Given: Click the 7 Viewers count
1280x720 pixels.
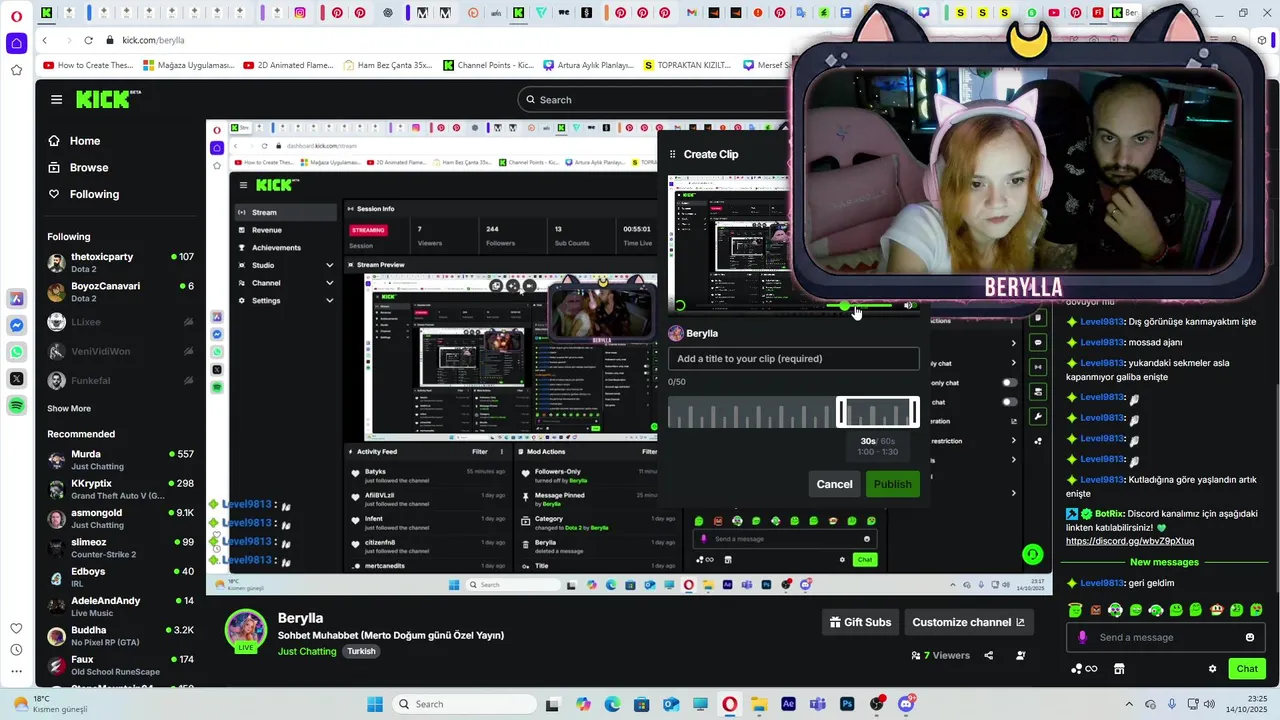Looking at the screenshot, I should click(x=940, y=655).
